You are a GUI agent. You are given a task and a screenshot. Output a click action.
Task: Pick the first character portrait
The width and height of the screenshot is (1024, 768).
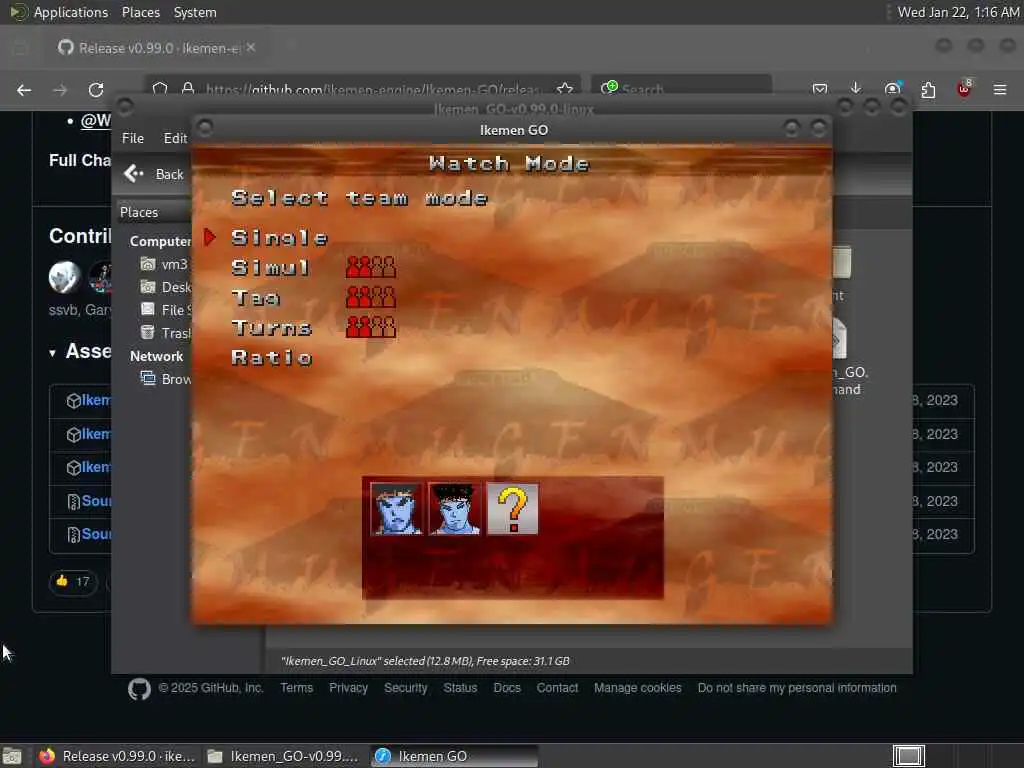point(396,509)
